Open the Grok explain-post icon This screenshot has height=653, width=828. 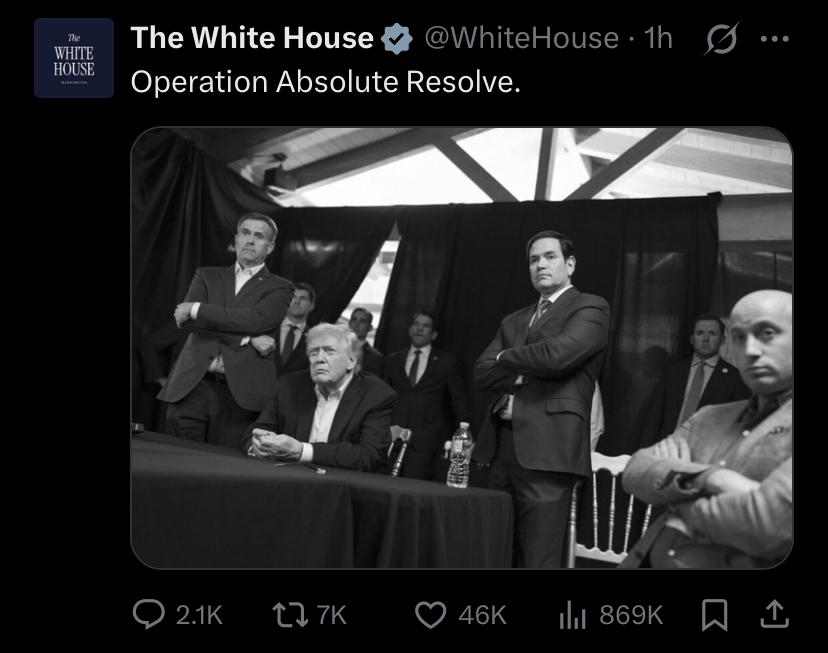(720, 39)
